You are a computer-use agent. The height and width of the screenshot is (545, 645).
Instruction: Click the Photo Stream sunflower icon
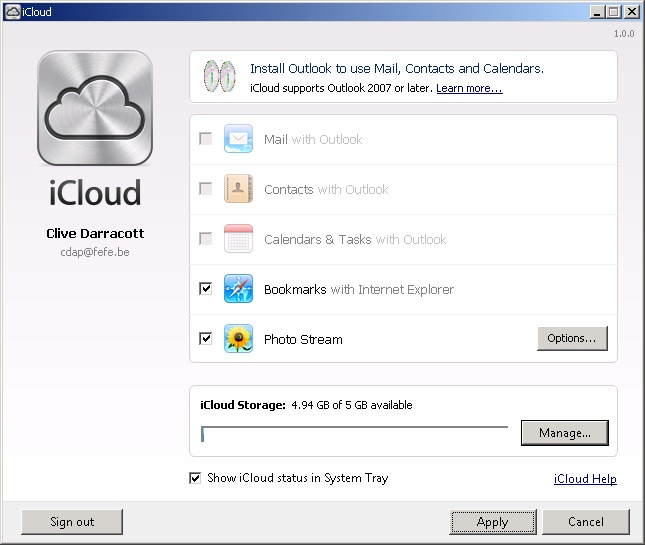(x=238, y=339)
